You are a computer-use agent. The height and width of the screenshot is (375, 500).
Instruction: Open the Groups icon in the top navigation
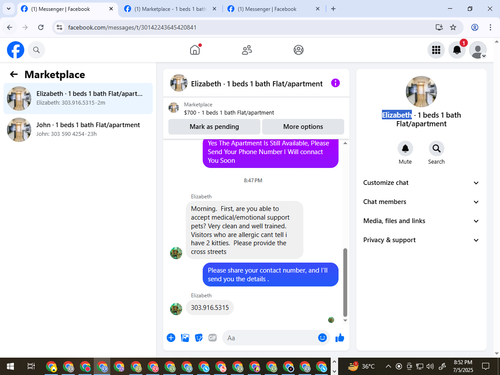pyautogui.click(x=298, y=50)
